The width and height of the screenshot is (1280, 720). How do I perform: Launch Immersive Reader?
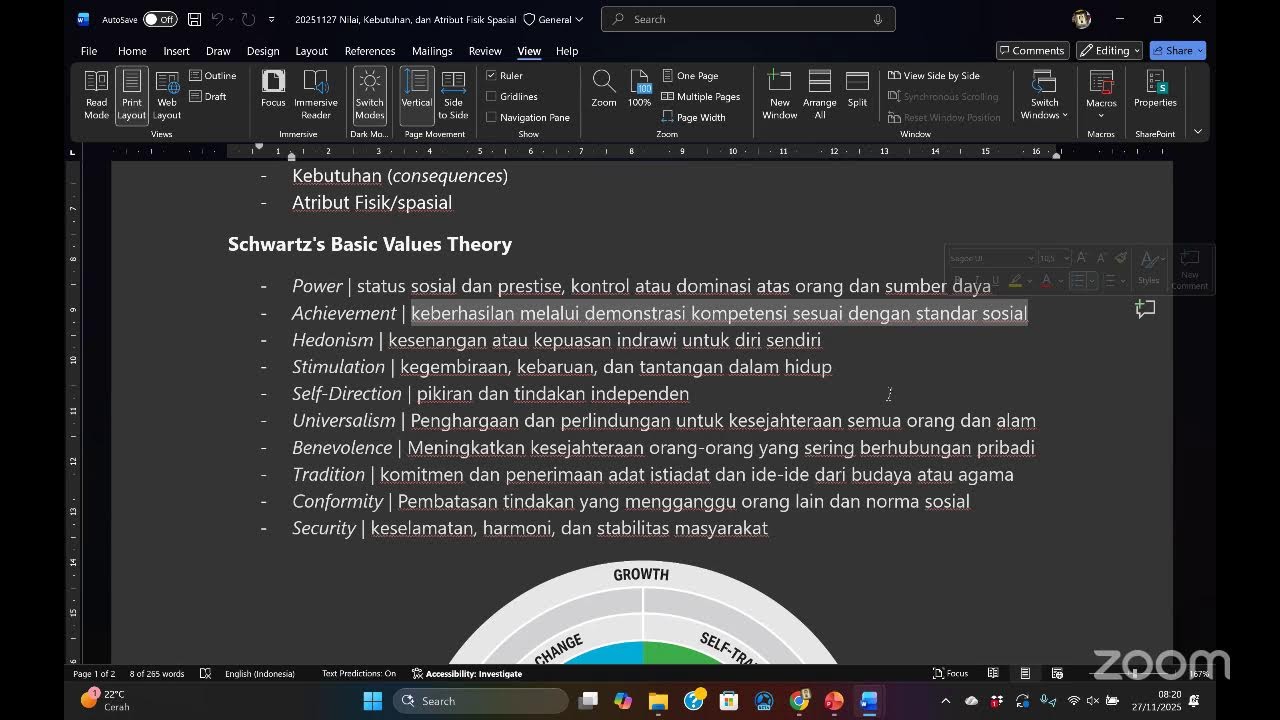click(316, 95)
